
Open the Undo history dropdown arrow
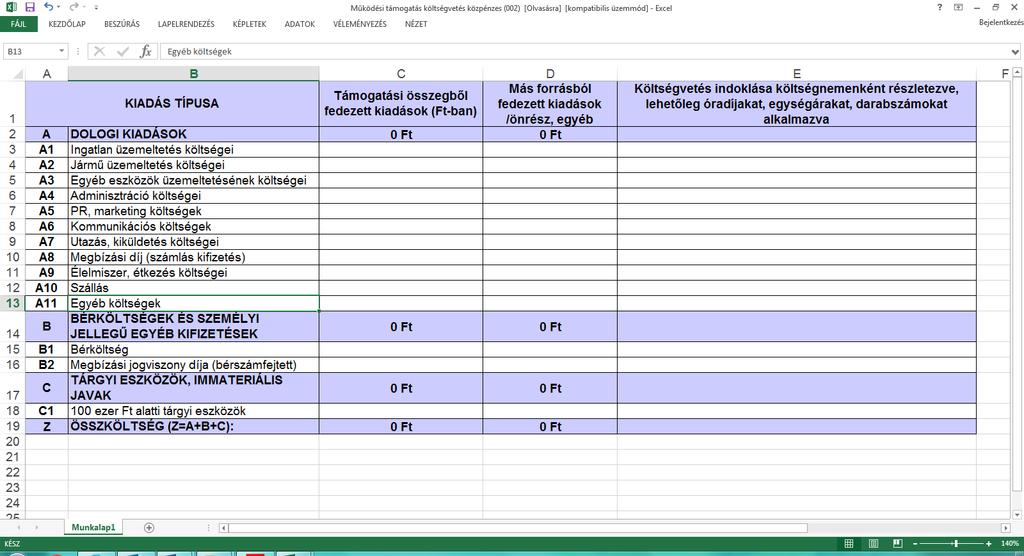(x=59, y=7)
